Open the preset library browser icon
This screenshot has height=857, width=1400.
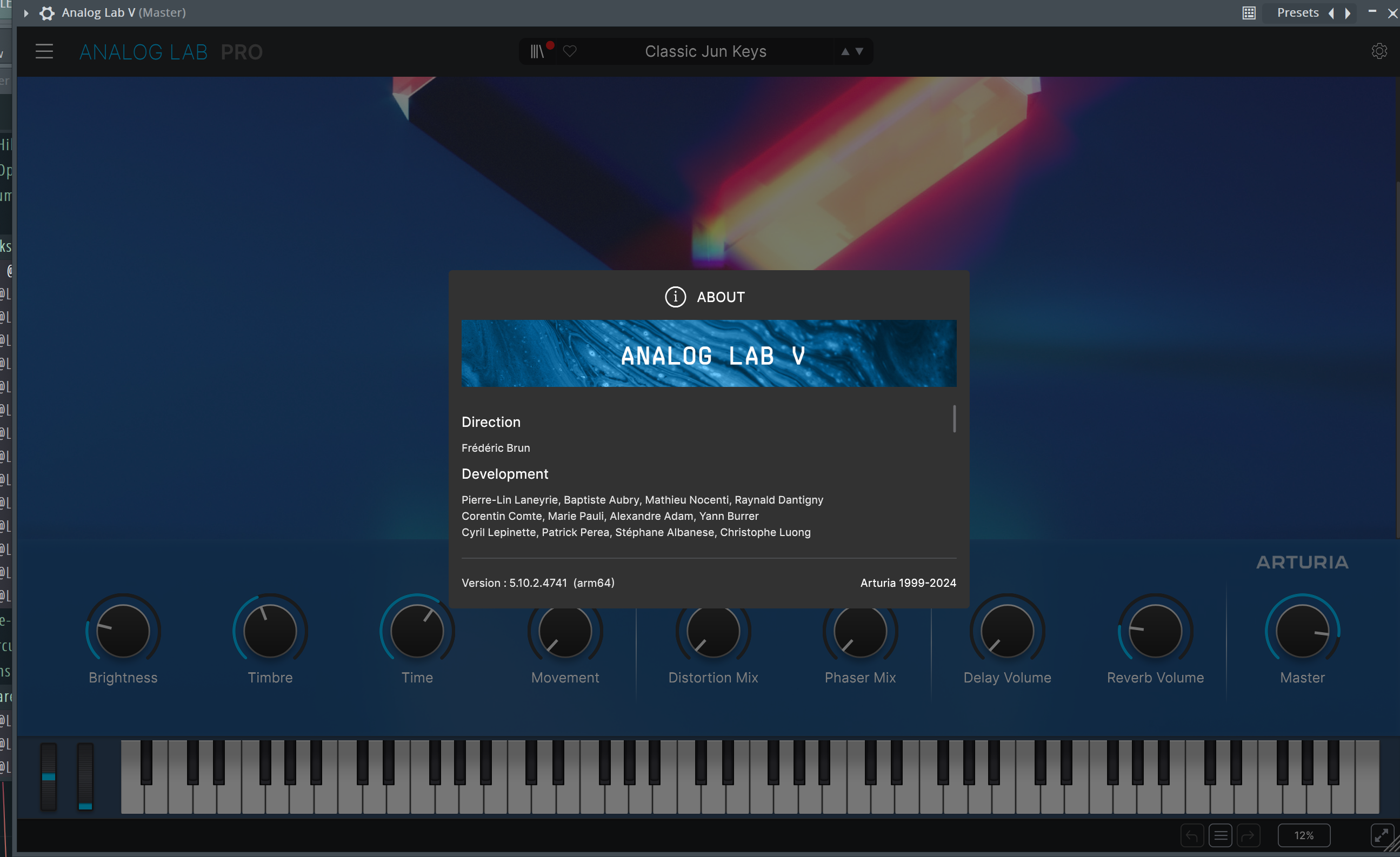click(537, 52)
